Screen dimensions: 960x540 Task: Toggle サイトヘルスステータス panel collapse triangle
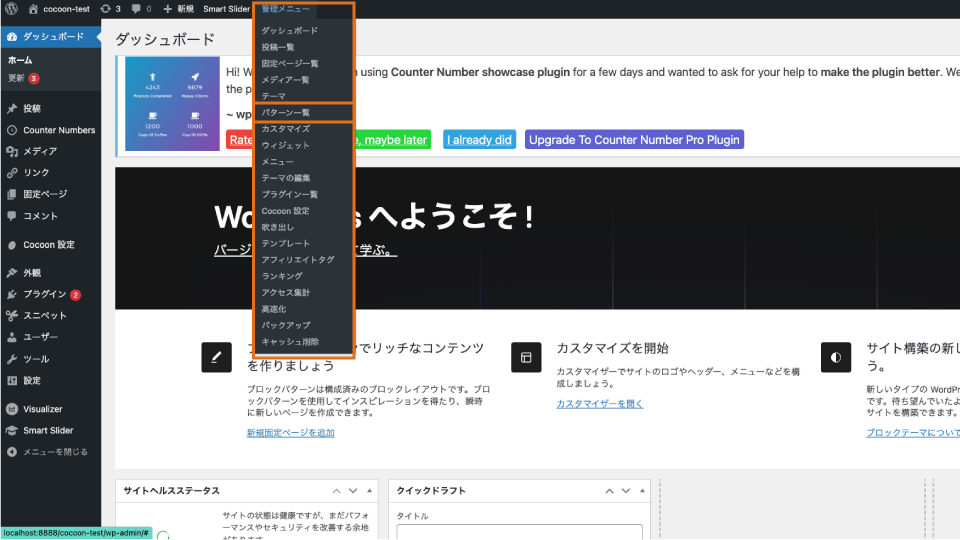[369, 490]
